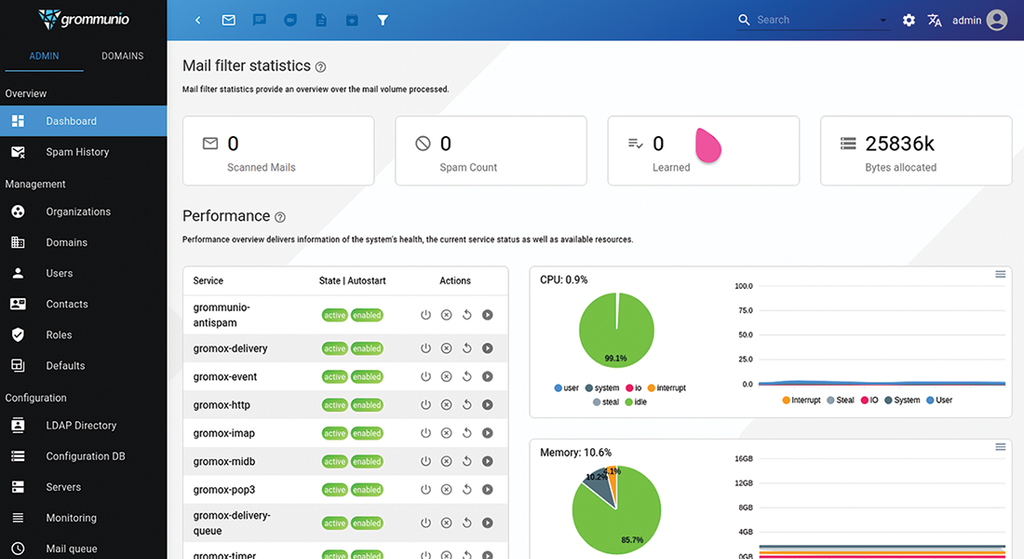Click the Spam Count statistics card

click(491, 151)
